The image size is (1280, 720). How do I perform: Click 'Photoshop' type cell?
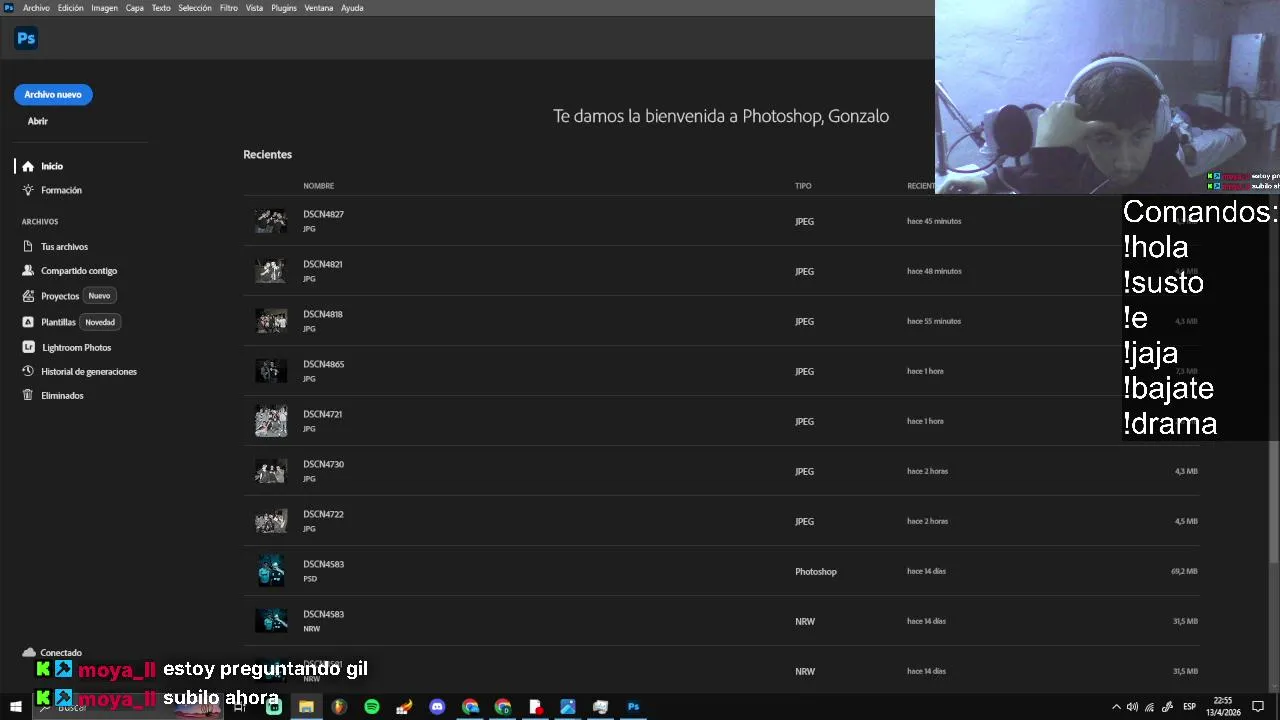click(x=816, y=572)
